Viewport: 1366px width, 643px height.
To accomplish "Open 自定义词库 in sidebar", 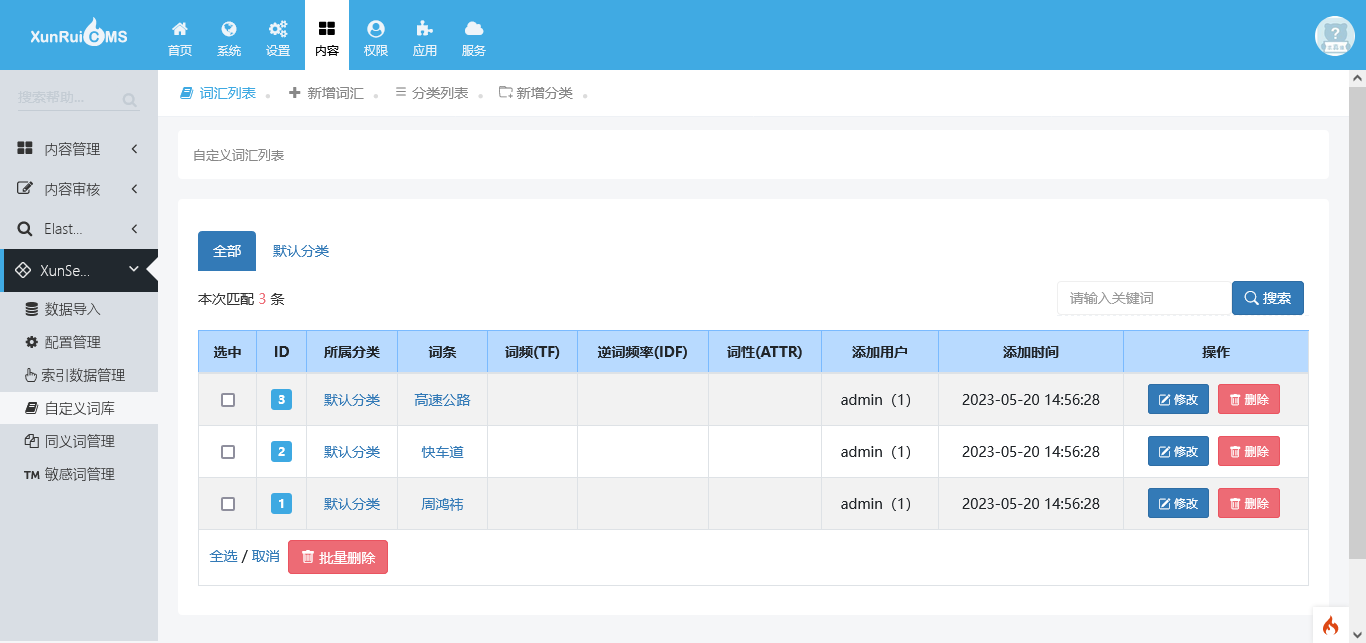I will tap(79, 408).
